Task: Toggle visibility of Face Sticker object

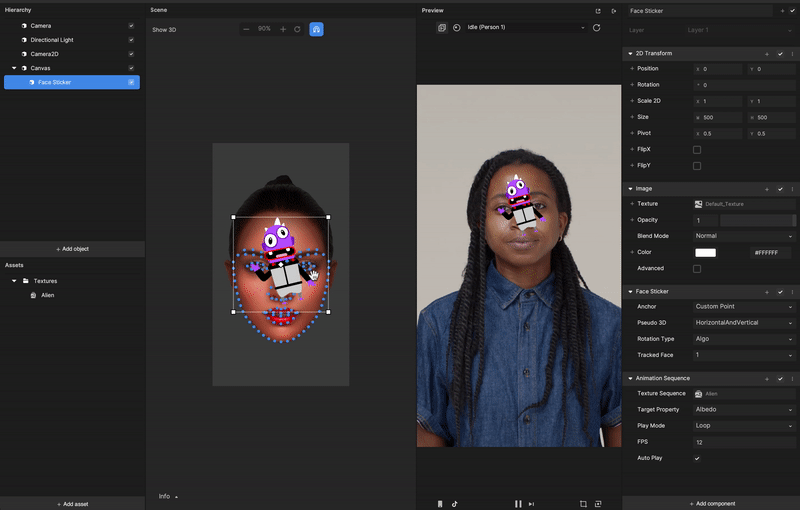Action: tap(131, 82)
